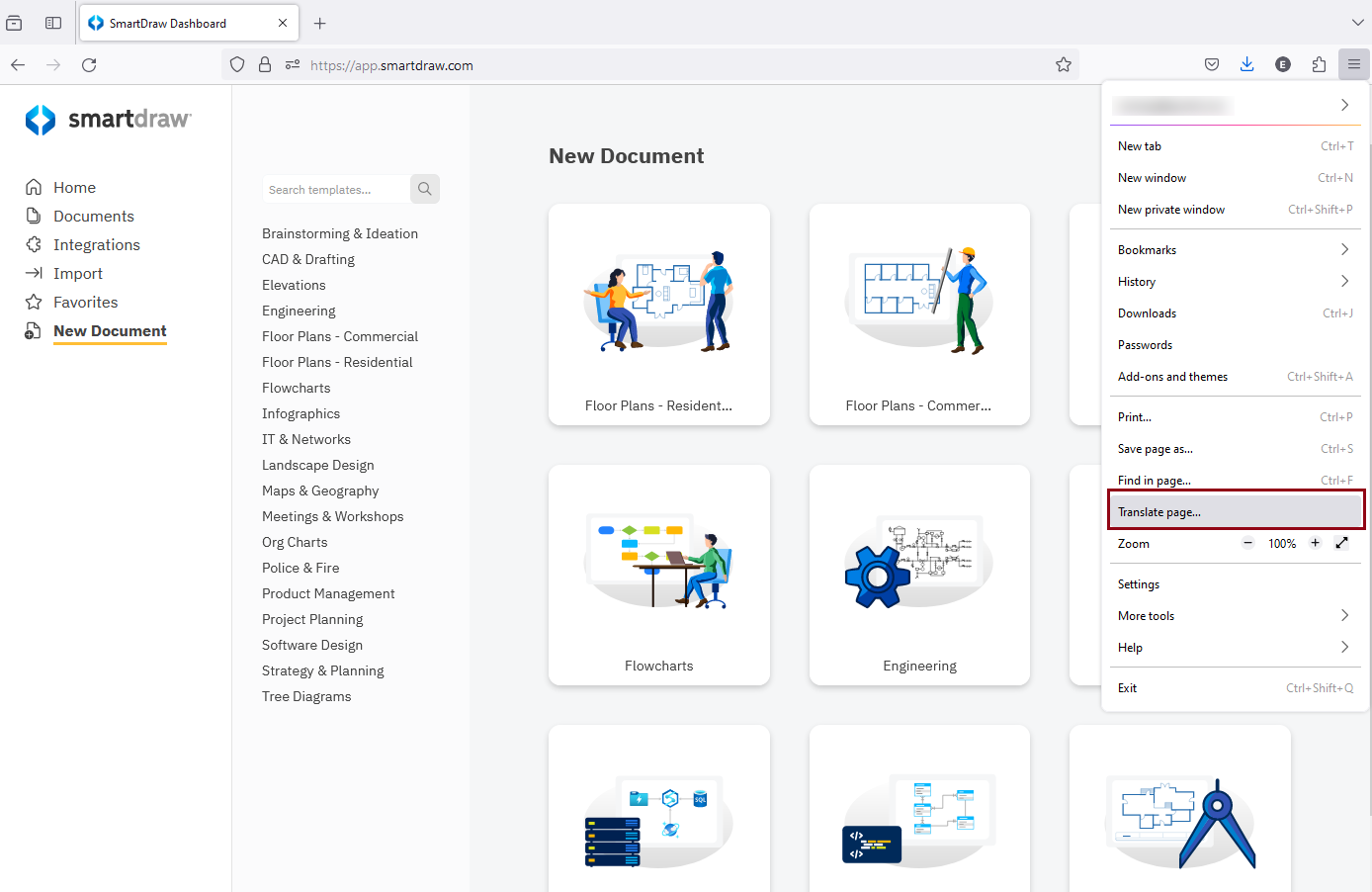Open the browser Downloads toolbar icon
This screenshot has height=892, width=1372.
click(1246, 65)
